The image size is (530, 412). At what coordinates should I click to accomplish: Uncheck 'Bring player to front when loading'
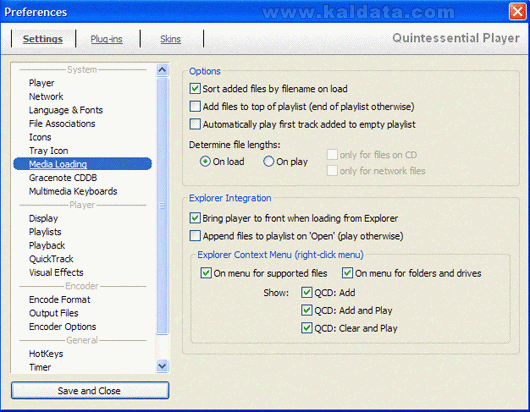(195, 218)
